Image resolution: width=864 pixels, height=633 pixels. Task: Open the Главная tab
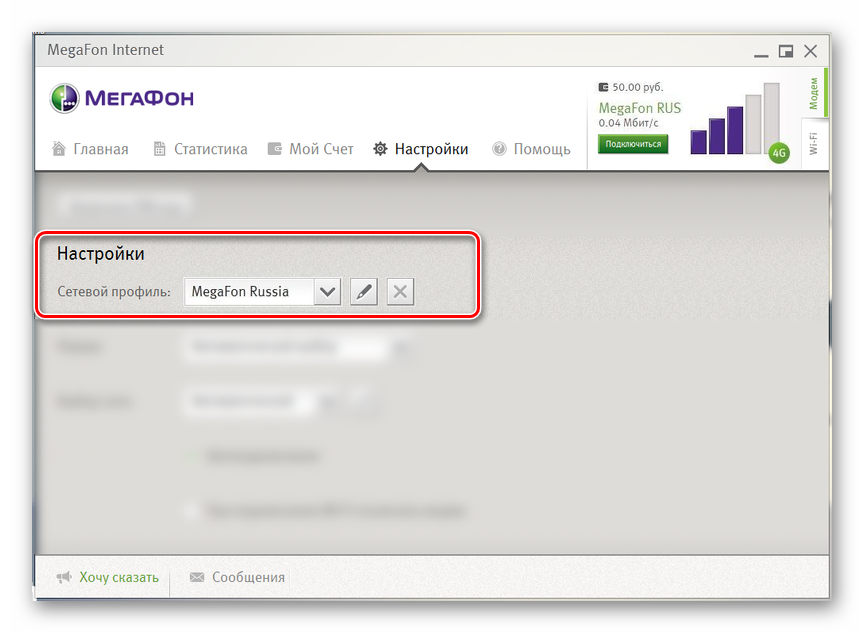click(x=90, y=149)
